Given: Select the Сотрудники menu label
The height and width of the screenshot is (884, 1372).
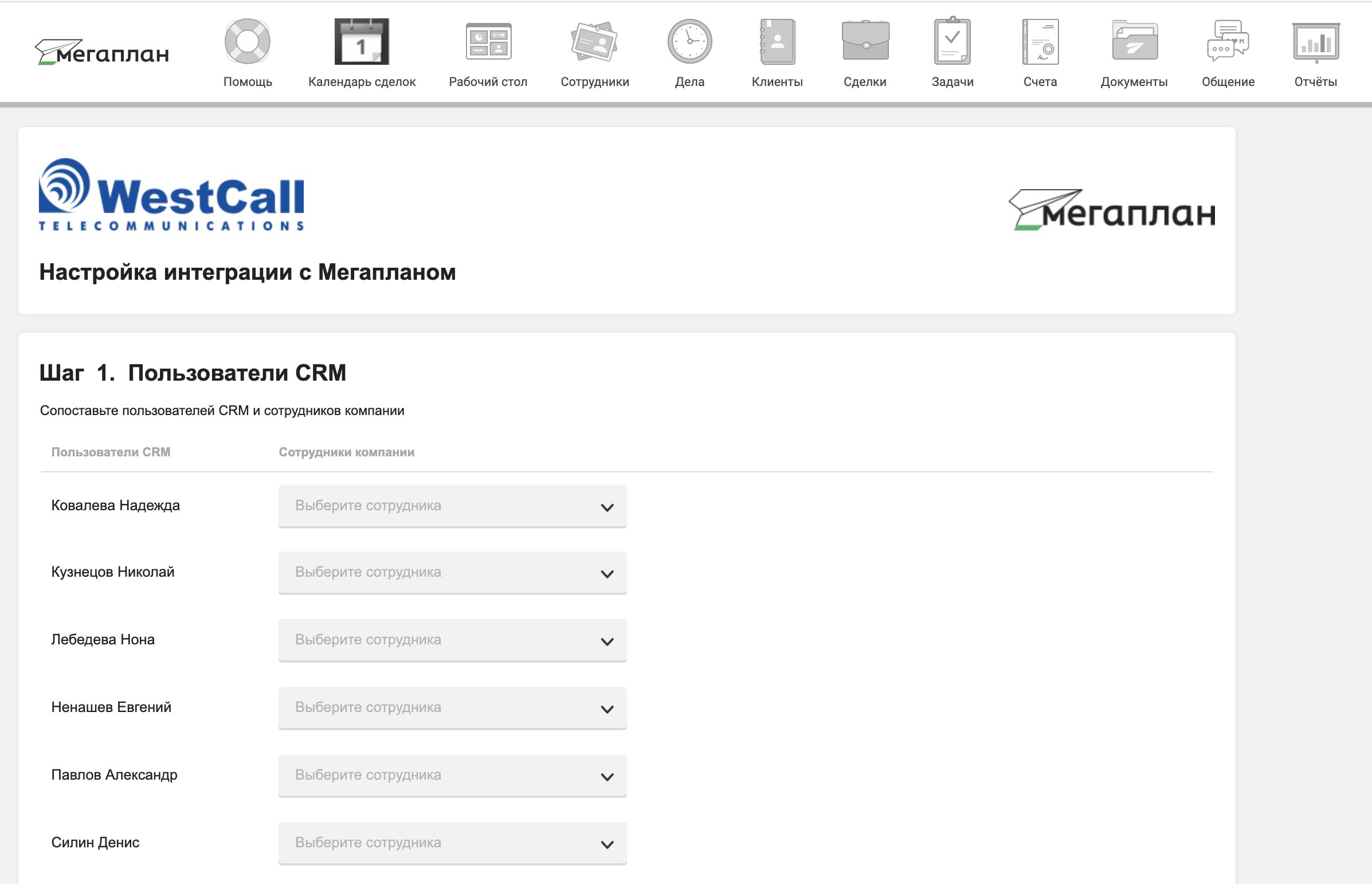Looking at the screenshot, I should pyautogui.click(x=594, y=82).
